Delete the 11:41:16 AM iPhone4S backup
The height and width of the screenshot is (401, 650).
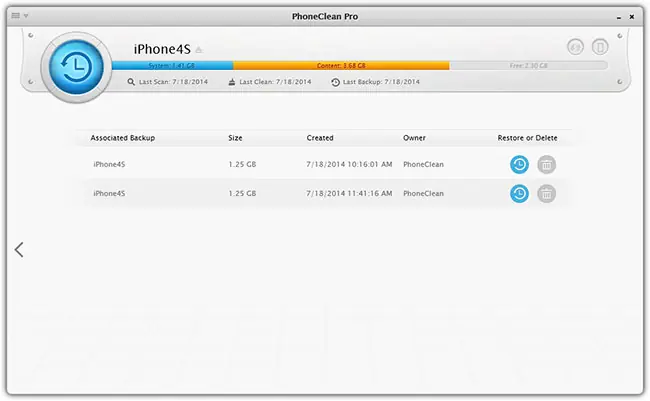[546, 194]
